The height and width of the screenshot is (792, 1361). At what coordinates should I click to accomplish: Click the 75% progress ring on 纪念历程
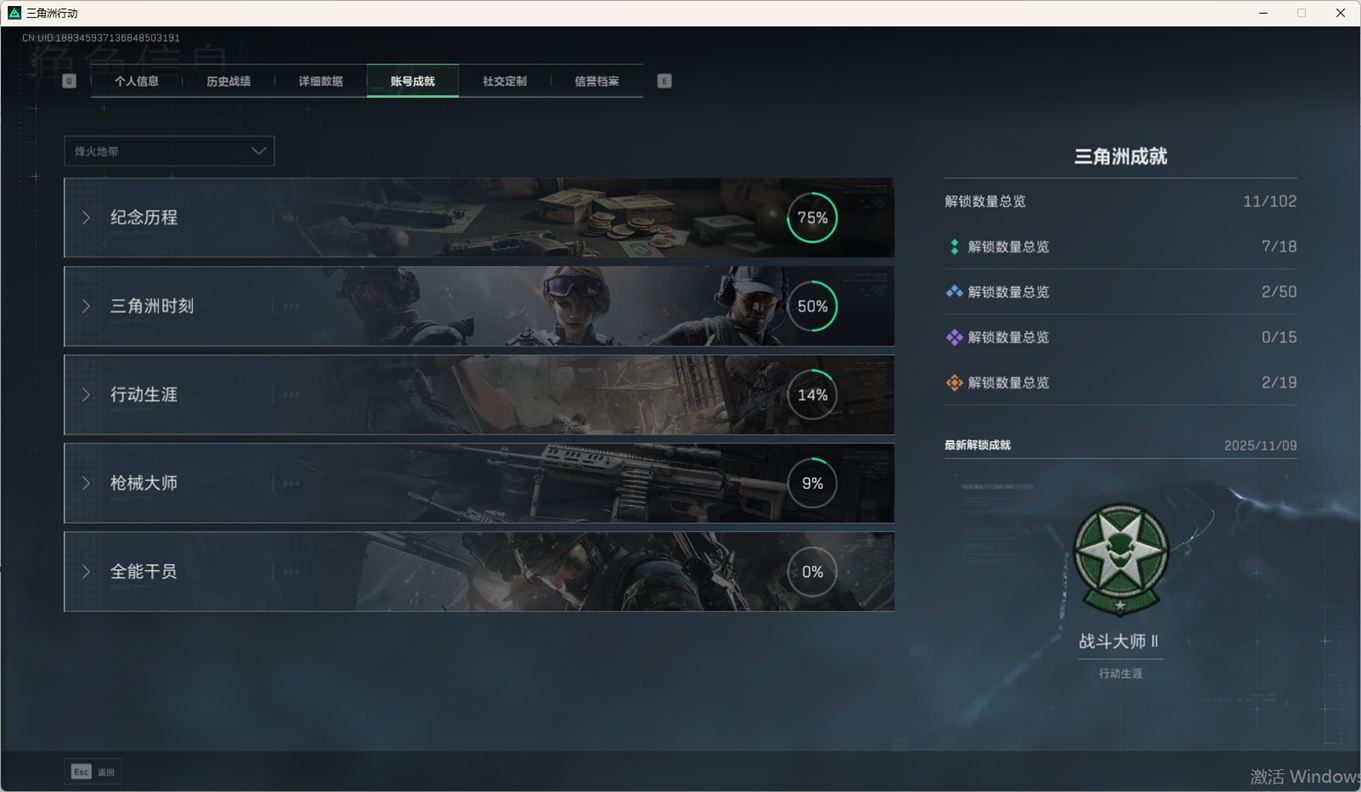point(812,218)
